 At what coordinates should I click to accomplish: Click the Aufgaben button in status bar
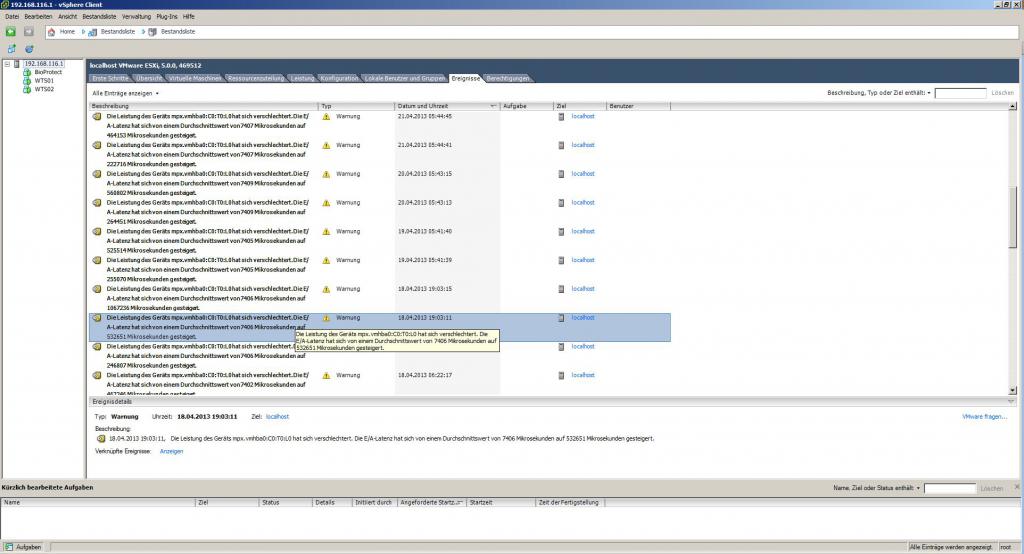click(24, 547)
